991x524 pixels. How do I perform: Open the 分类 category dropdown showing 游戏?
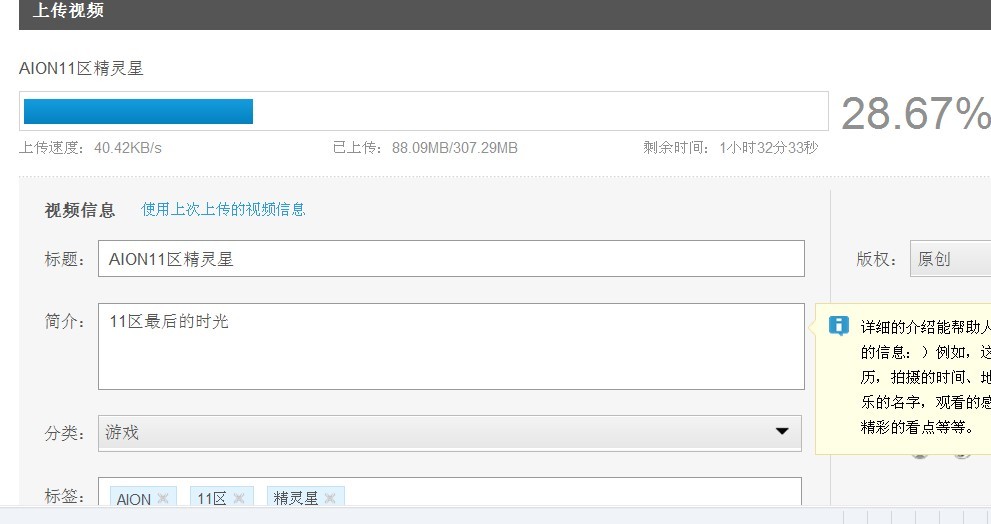(x=449, y=433)
